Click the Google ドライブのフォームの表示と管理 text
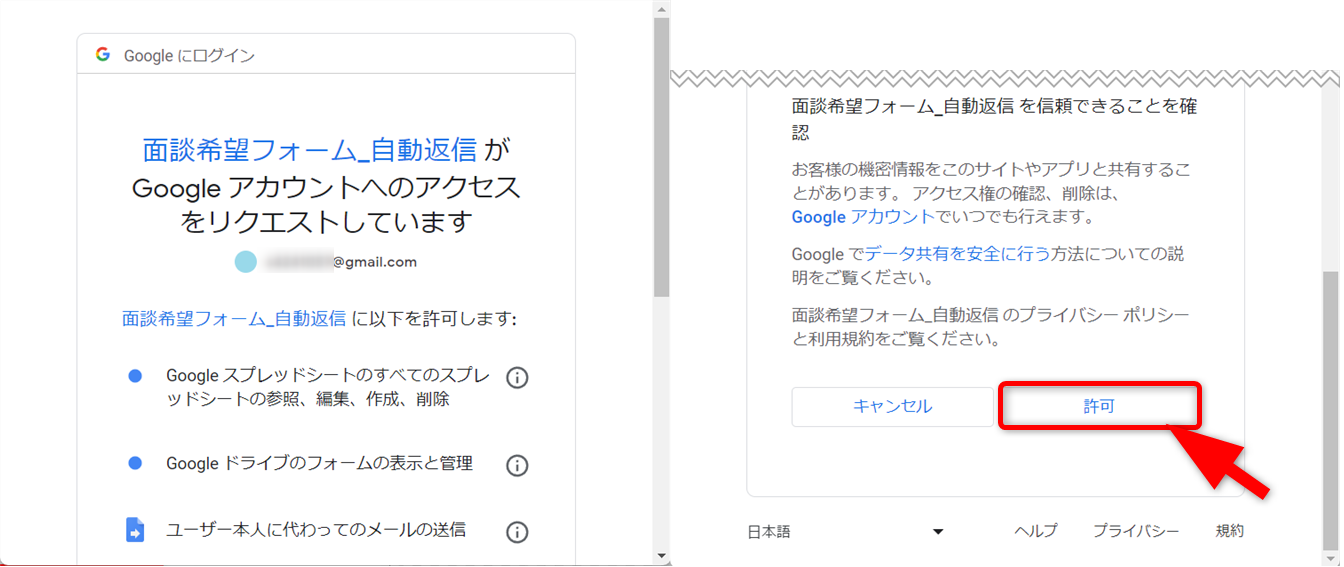 tap(319, 464)
